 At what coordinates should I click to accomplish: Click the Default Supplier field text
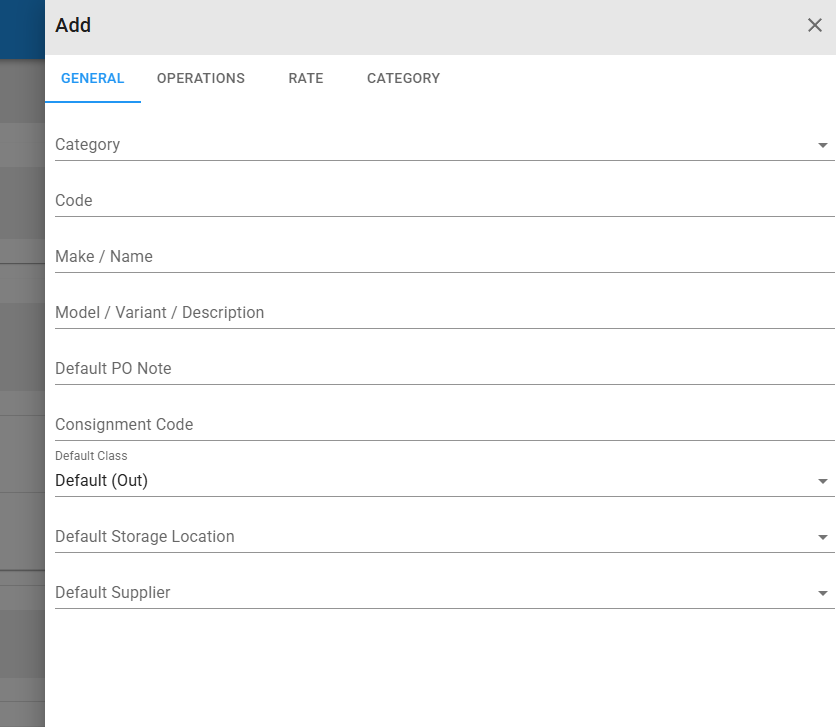pos(112,592)
